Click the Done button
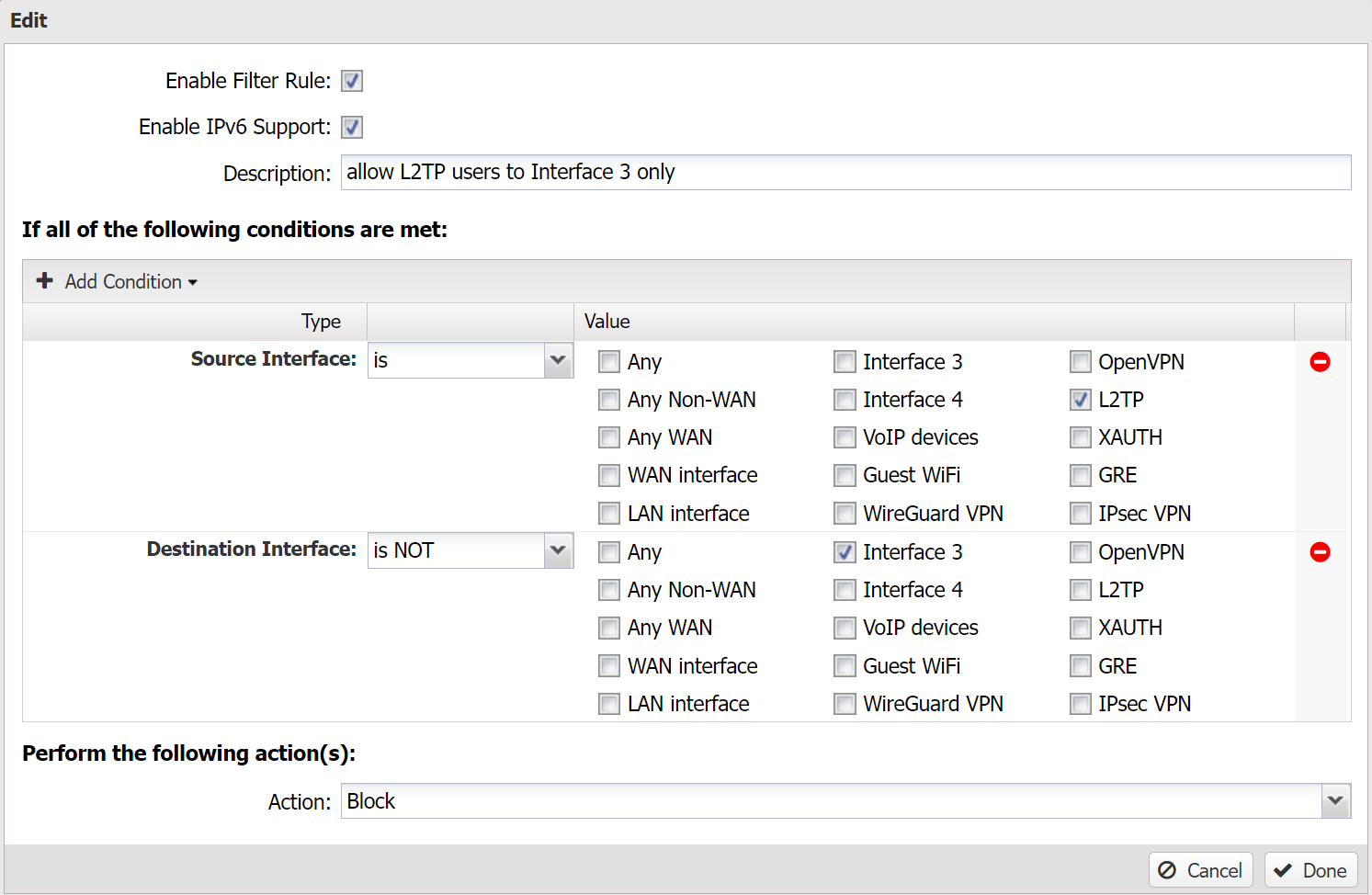This screenshot has width=1372, height=895. point(1311,869)
